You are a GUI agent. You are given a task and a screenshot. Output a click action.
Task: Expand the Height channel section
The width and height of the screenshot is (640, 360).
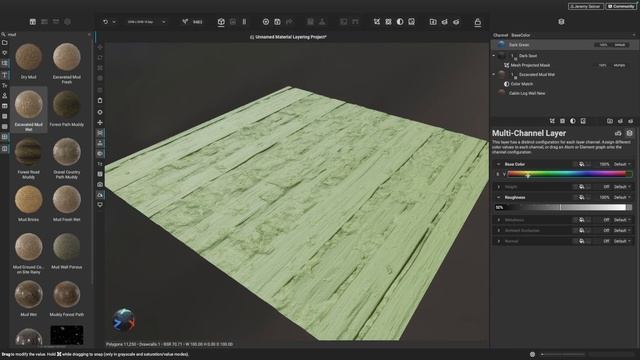(x=498, y=187)
